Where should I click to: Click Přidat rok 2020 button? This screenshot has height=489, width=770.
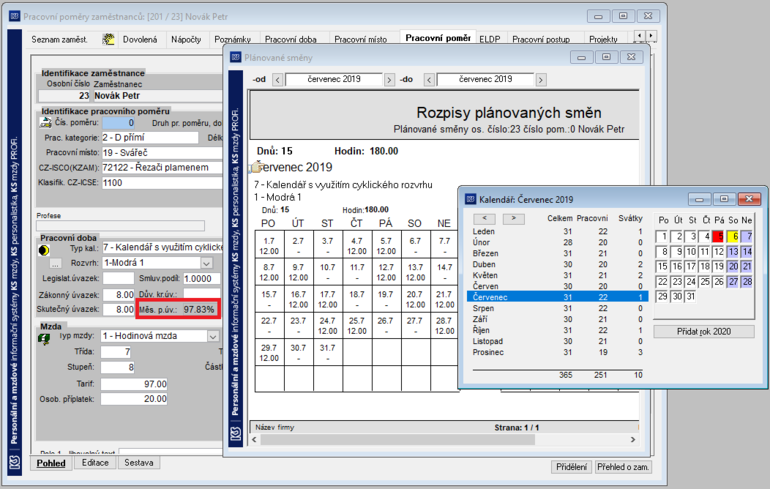point(704,332)
